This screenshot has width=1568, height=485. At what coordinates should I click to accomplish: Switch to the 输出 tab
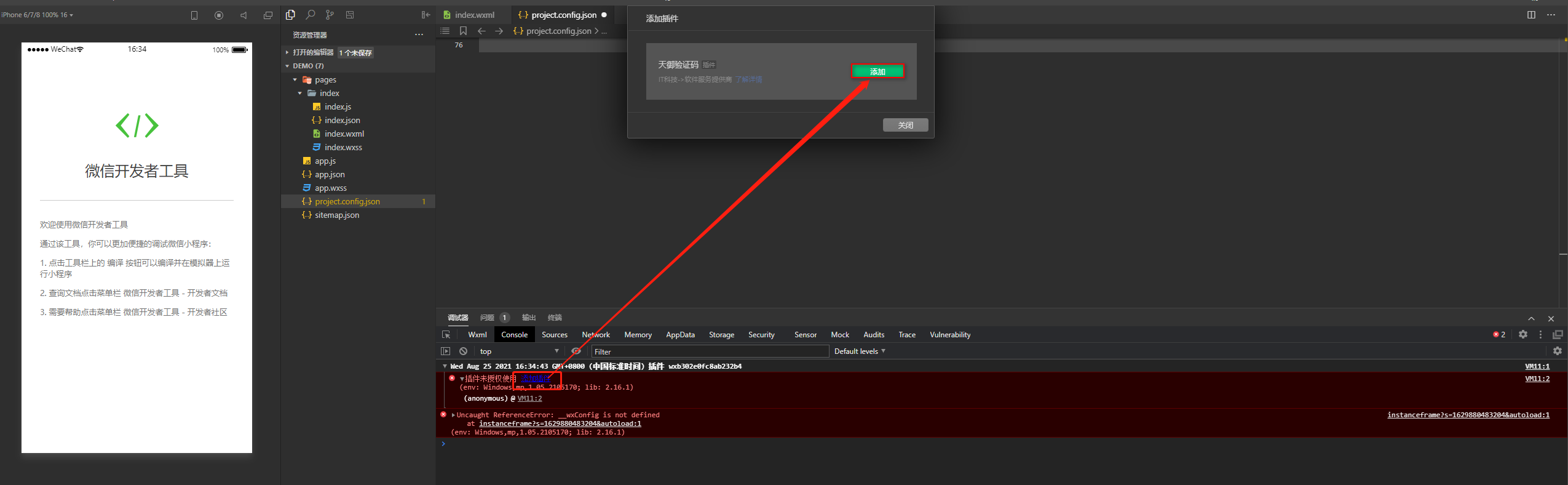529,318
